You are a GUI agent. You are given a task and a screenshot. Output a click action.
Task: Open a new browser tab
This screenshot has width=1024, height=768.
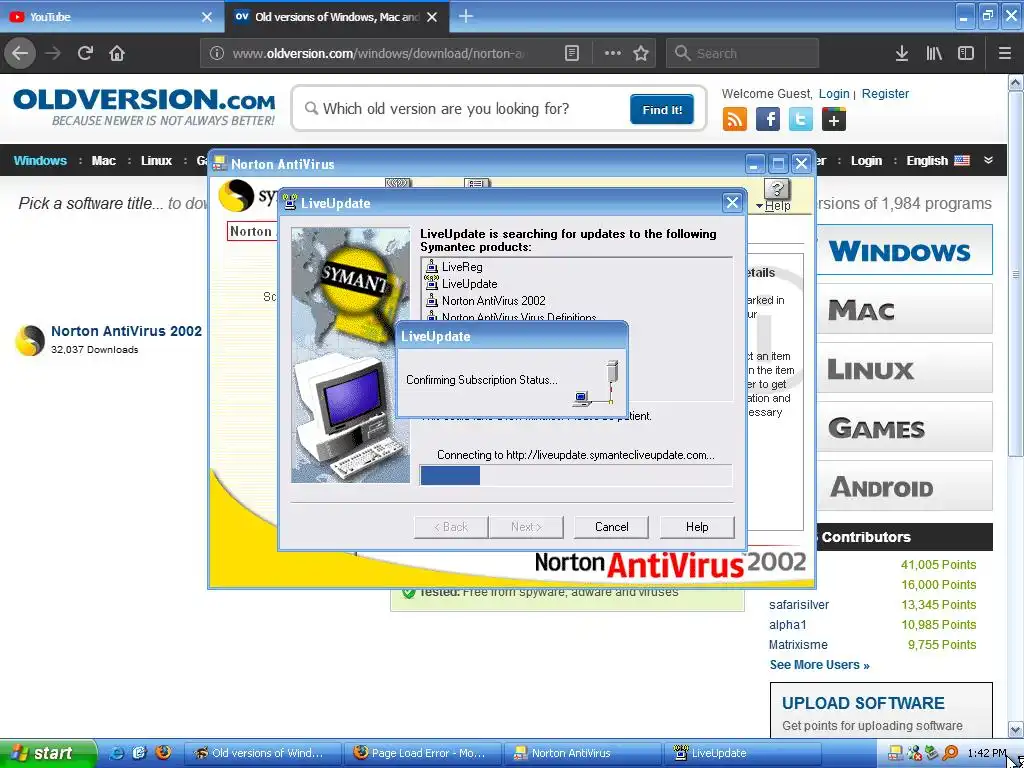[466, 16]
